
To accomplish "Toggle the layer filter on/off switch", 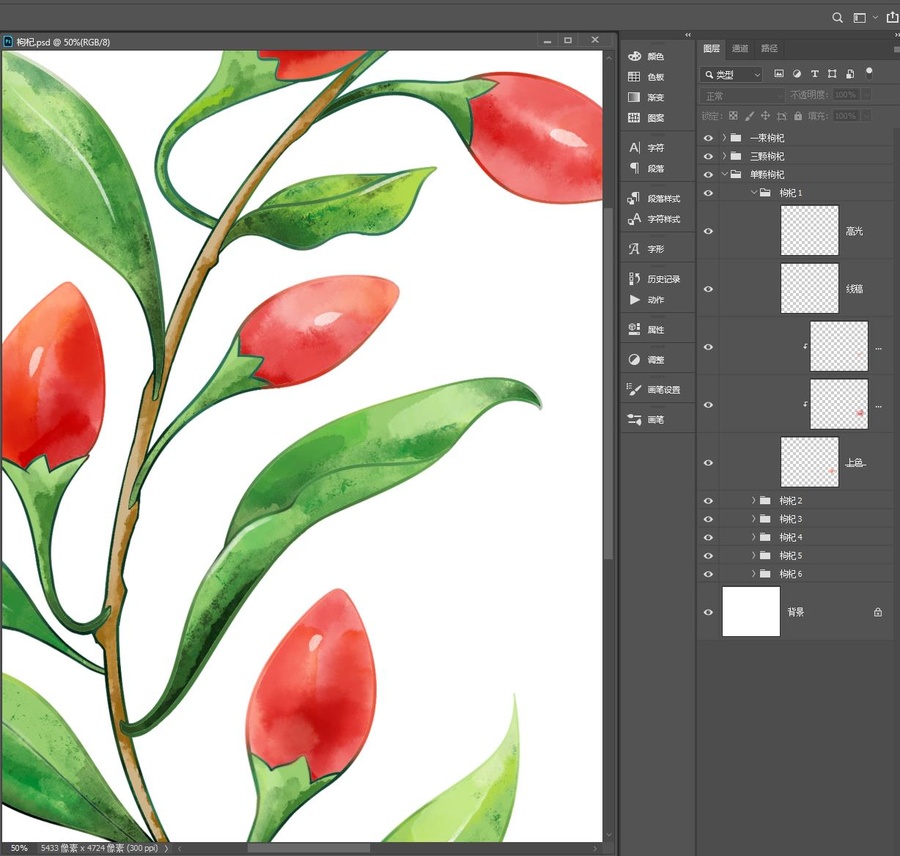I will pos(869,73).
